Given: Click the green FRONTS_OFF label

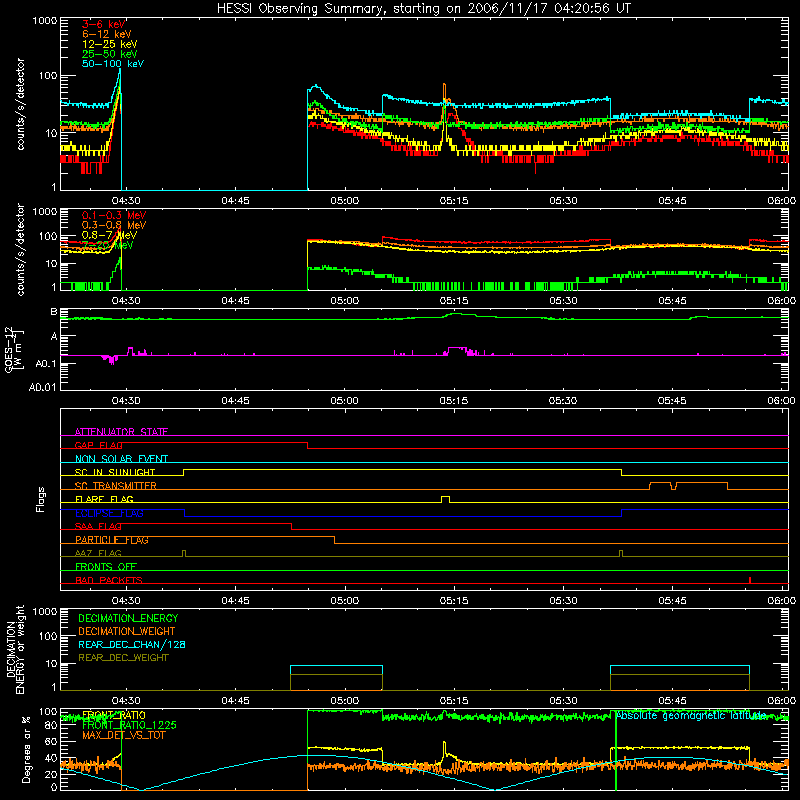Looking at the screenshot, I should click(x=106, y=566).
